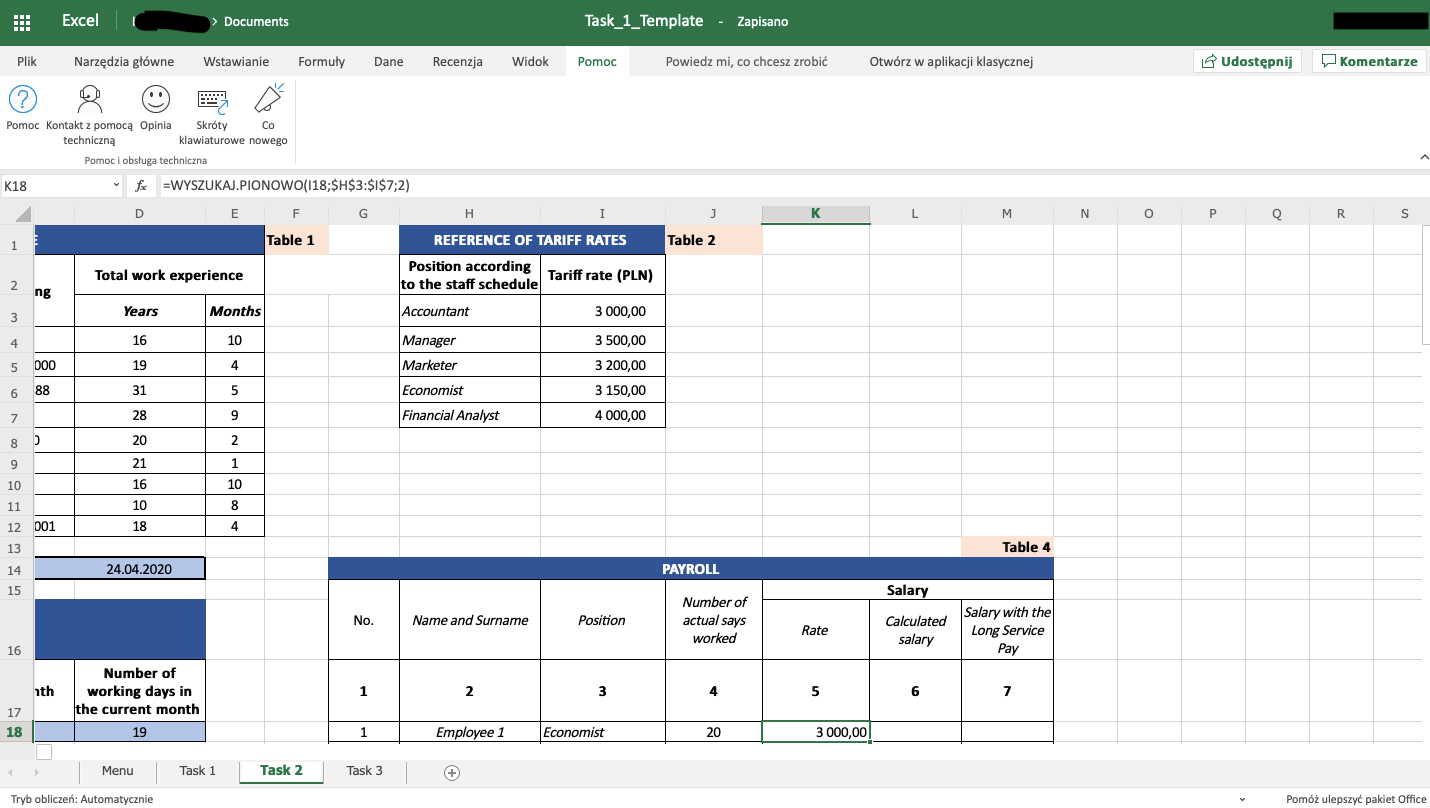Open the Microsoft 365 app launcher grid
1430x808 pixels.
pyautogui.click(x=21, y=20)
